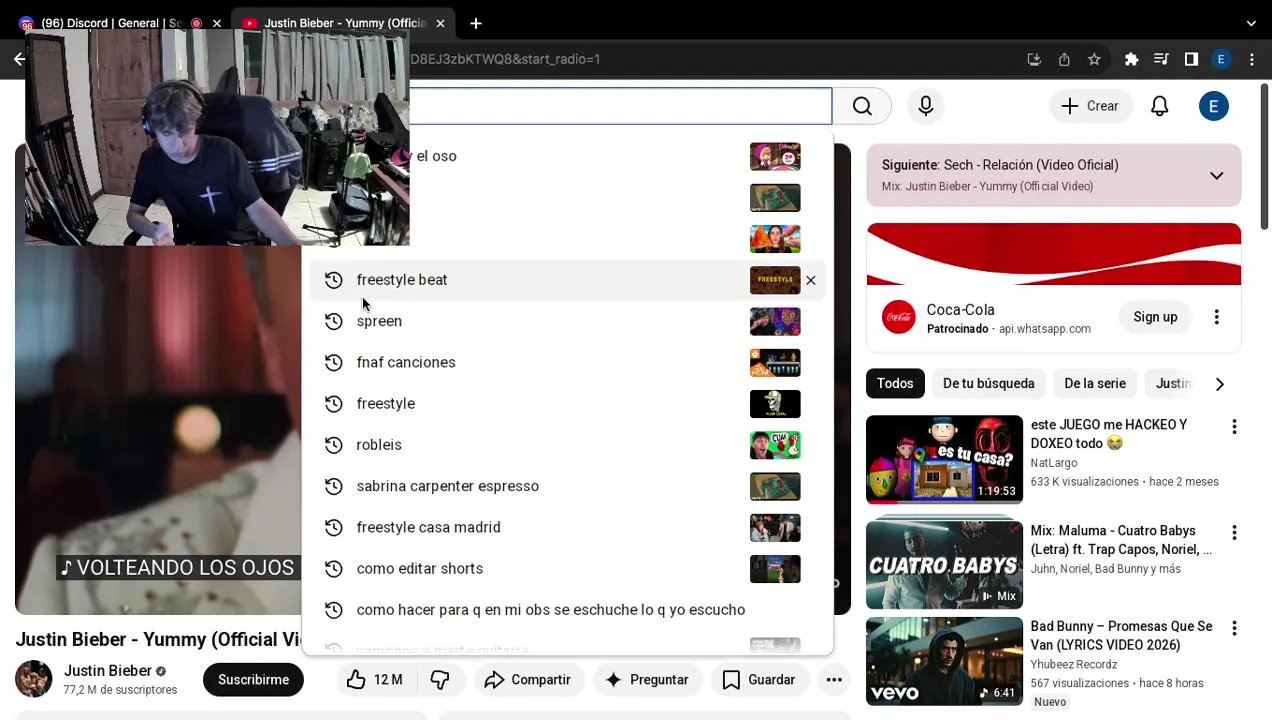Choose 'sabrina carpenter espresso' suggestion

coord(567,486)
